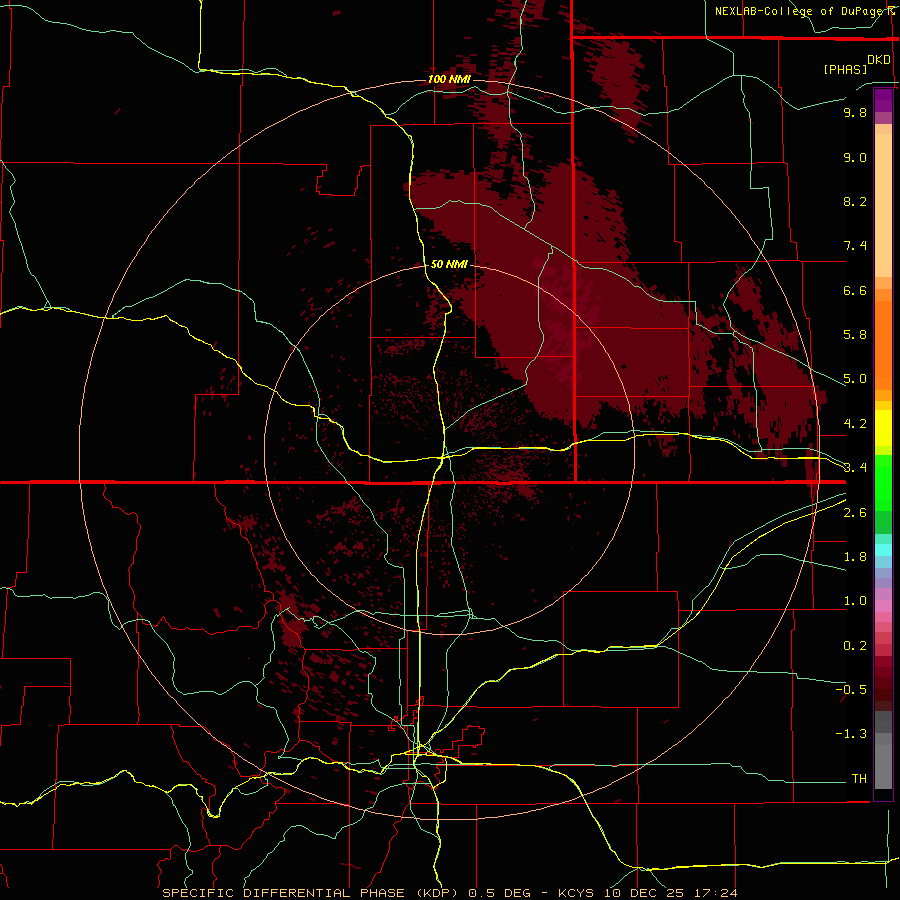Image resolution: width=900 pixels, height=900 pixels.
Task: Select the -1.3 value on the color scale
Action: coord(851,734)
